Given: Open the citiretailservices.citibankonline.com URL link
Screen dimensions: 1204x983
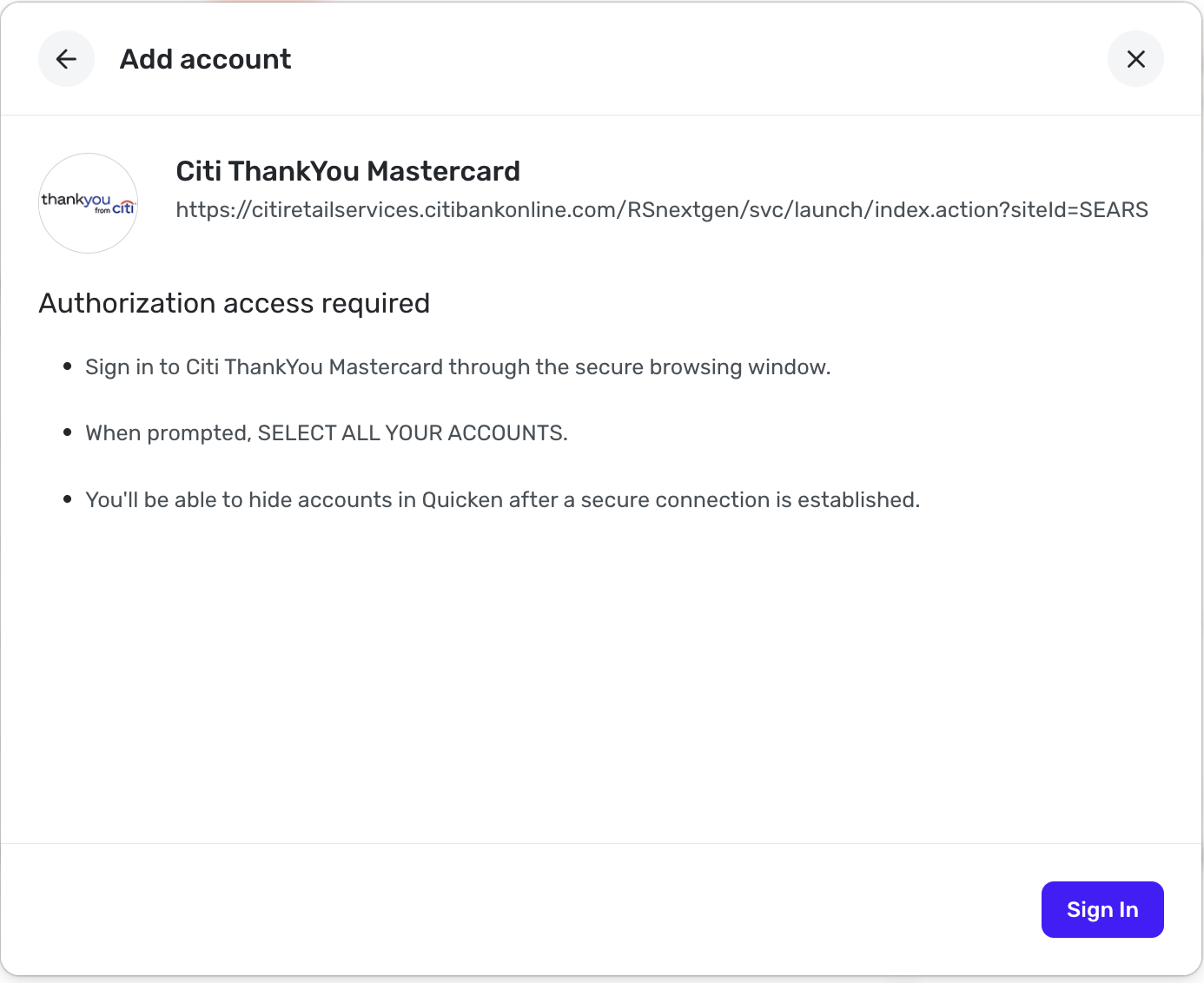Looking at the screenshot, I should pos(662,210).
